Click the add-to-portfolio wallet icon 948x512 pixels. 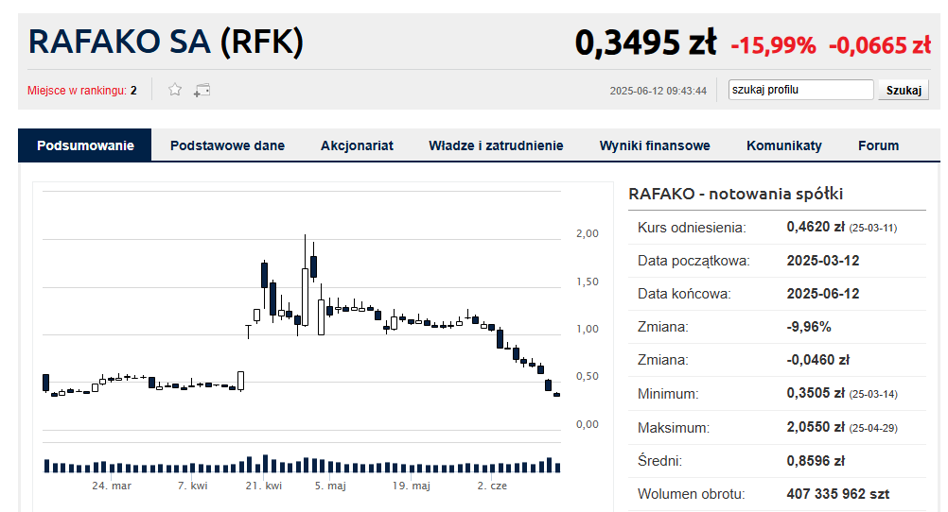202,90
